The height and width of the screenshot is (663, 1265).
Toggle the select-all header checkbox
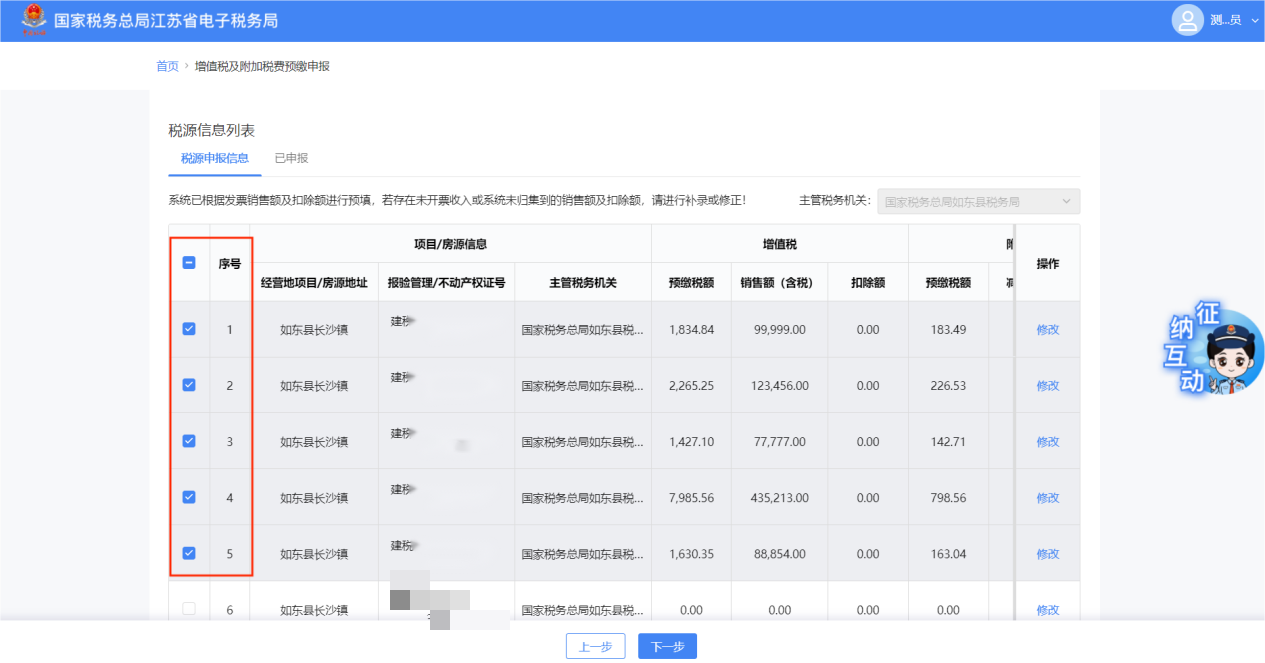(x=189, y=263)
